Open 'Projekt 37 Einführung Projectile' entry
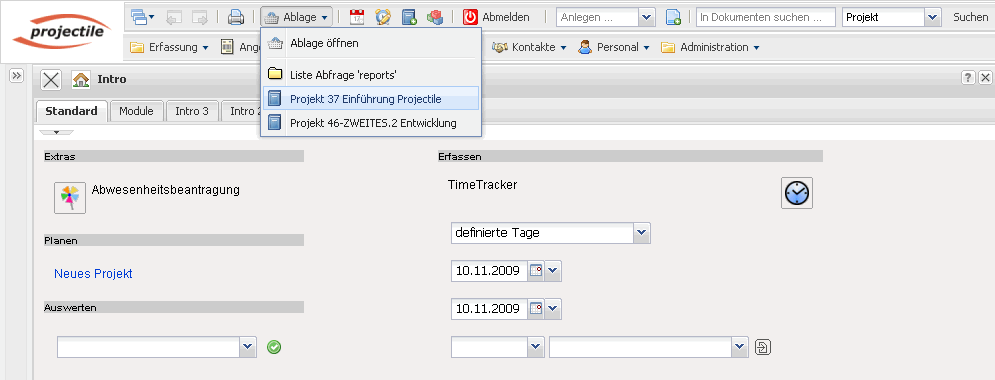 371,98
